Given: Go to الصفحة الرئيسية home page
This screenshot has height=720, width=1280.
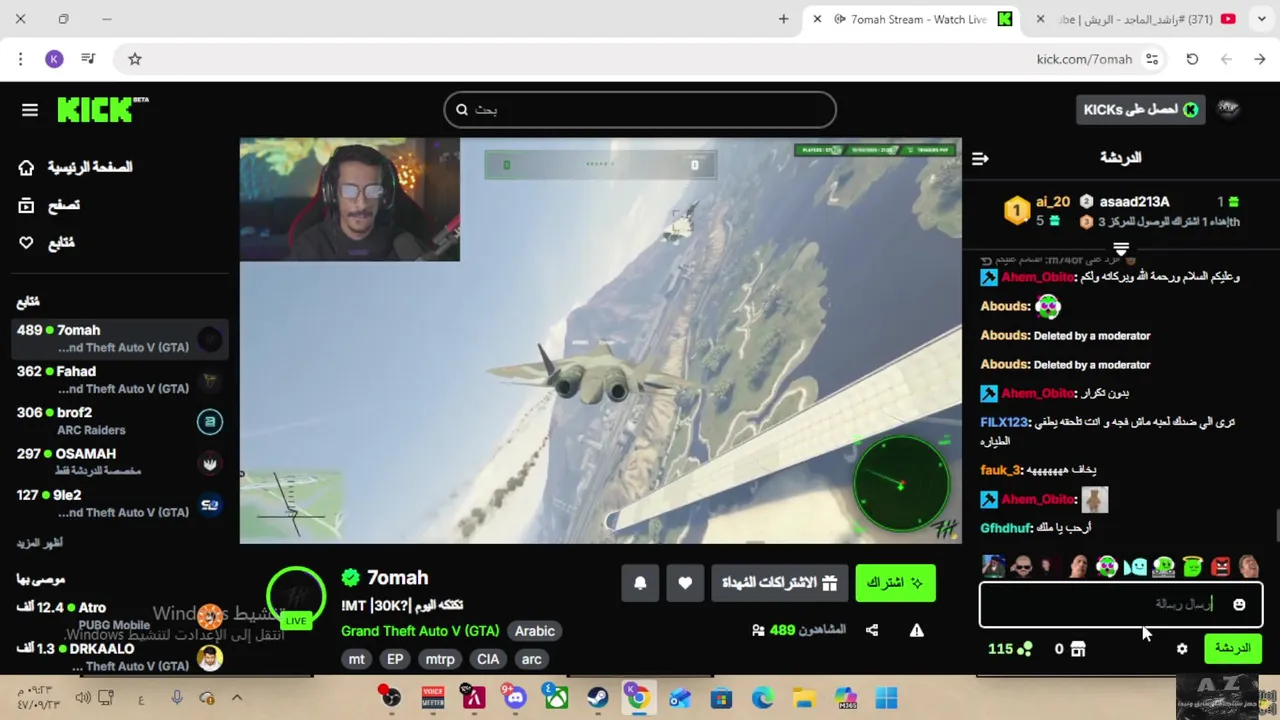Looking at the screenshot, I should 76,167.
